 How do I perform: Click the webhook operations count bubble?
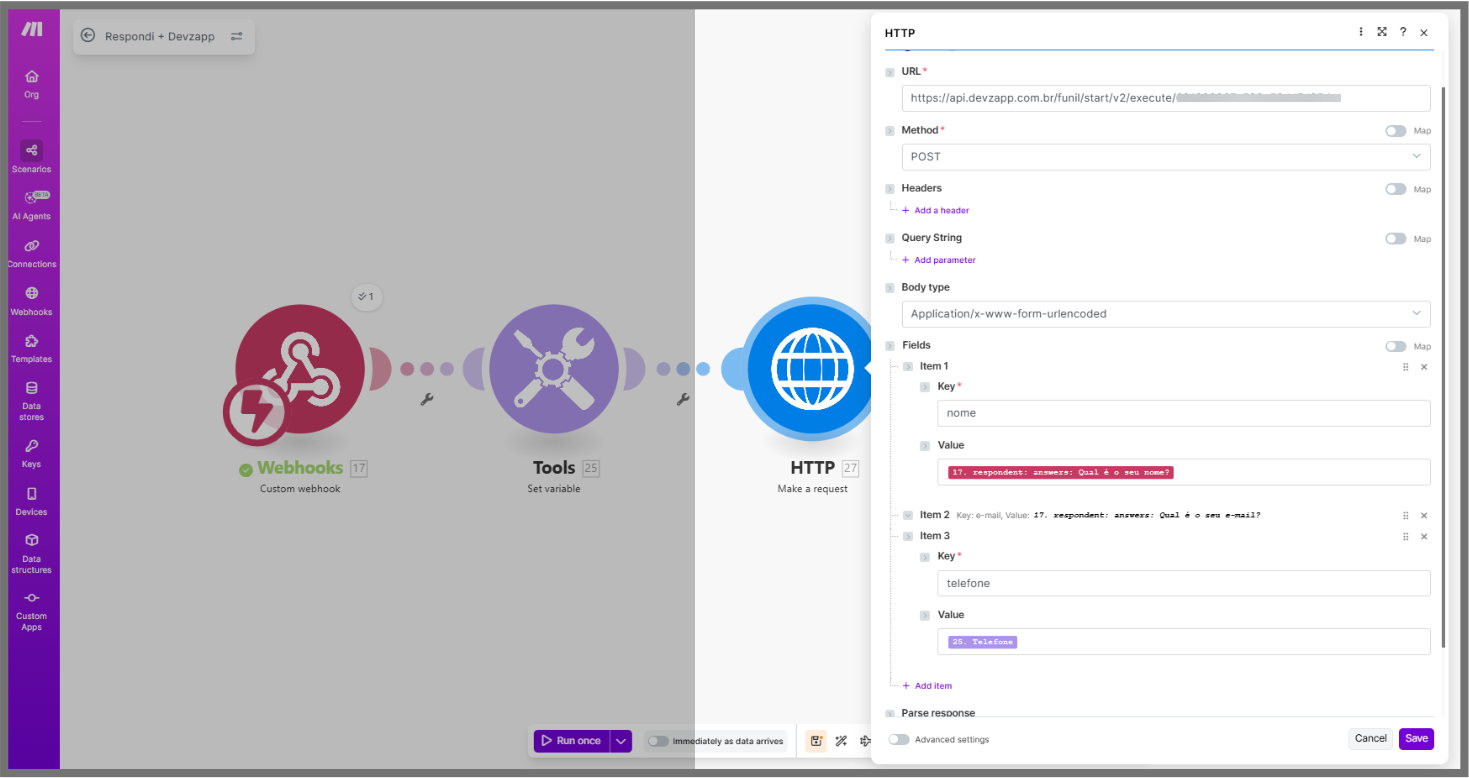tap(367, 297)
